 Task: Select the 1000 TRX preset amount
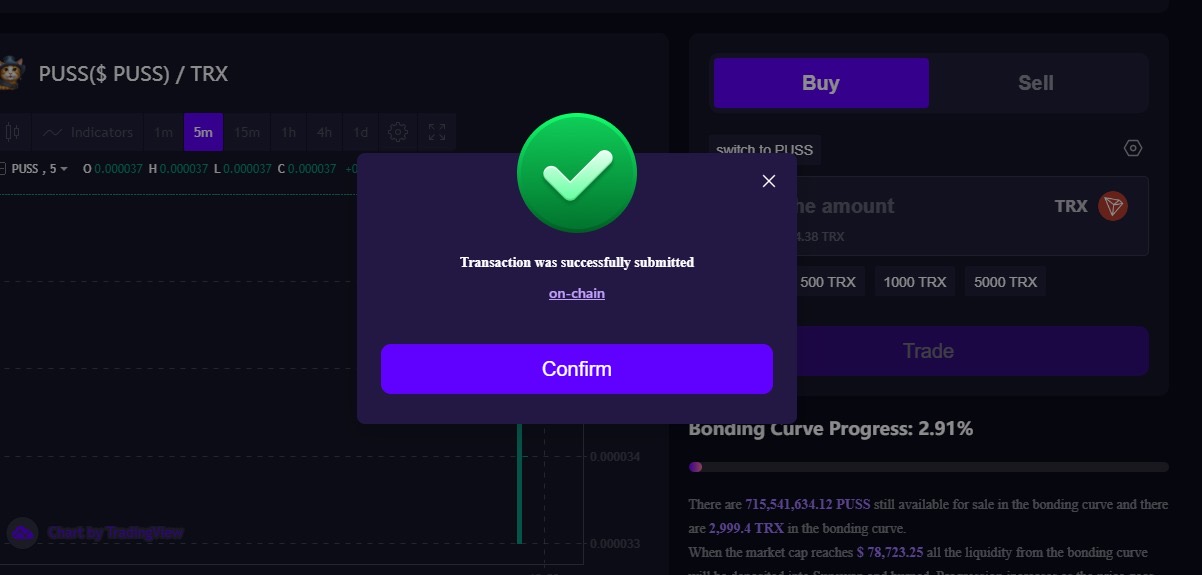coord(915,282)
